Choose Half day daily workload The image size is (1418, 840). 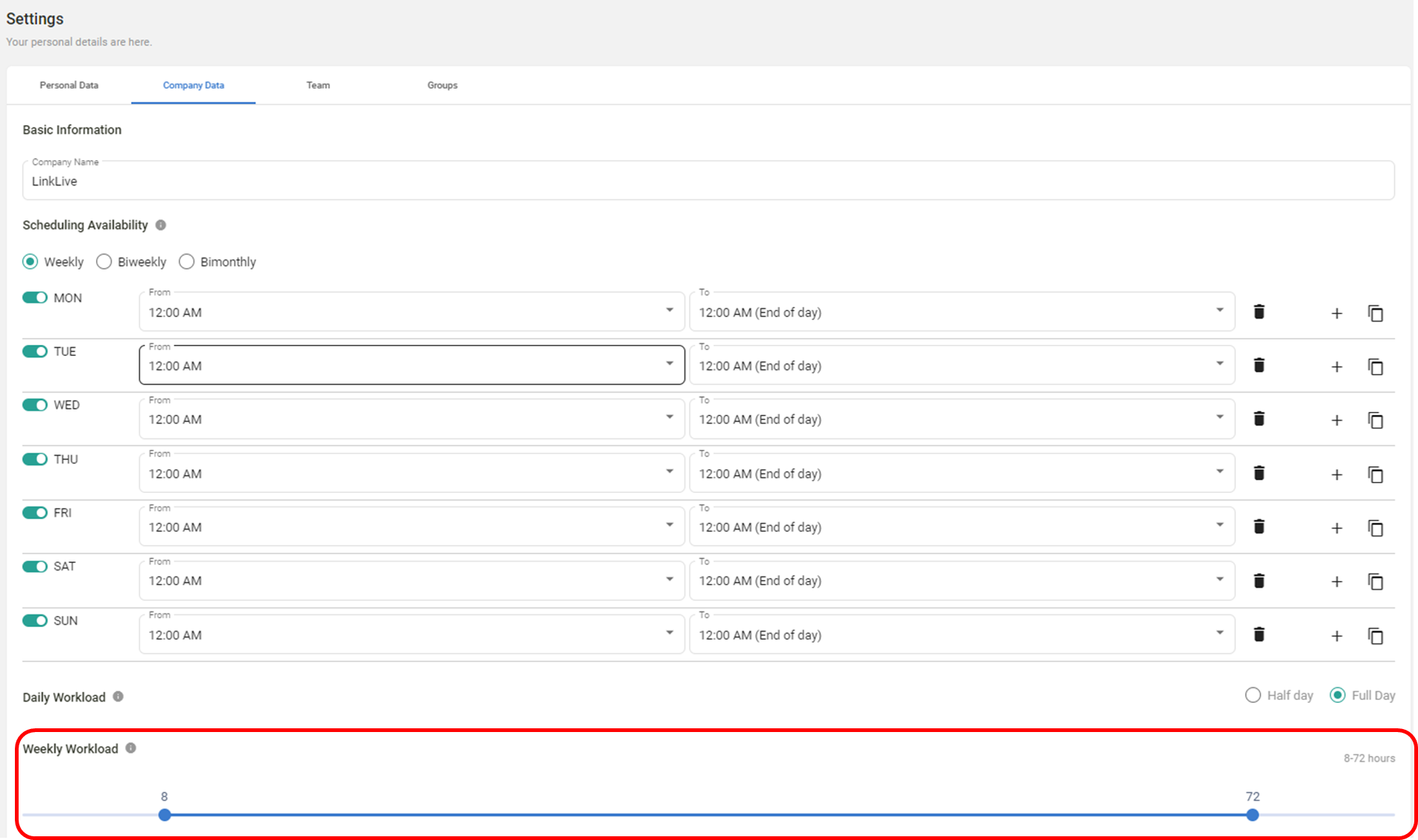pos(1253,696)
